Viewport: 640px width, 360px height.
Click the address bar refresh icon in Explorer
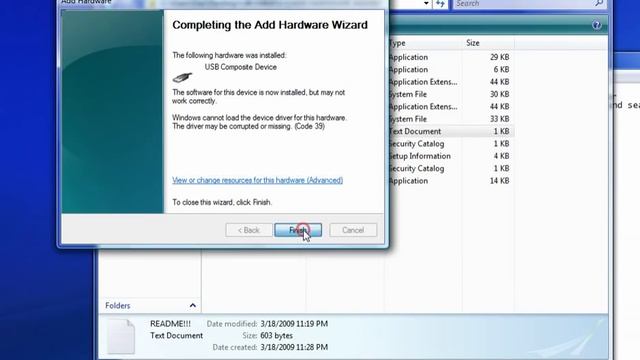click(x=440, y=4)
